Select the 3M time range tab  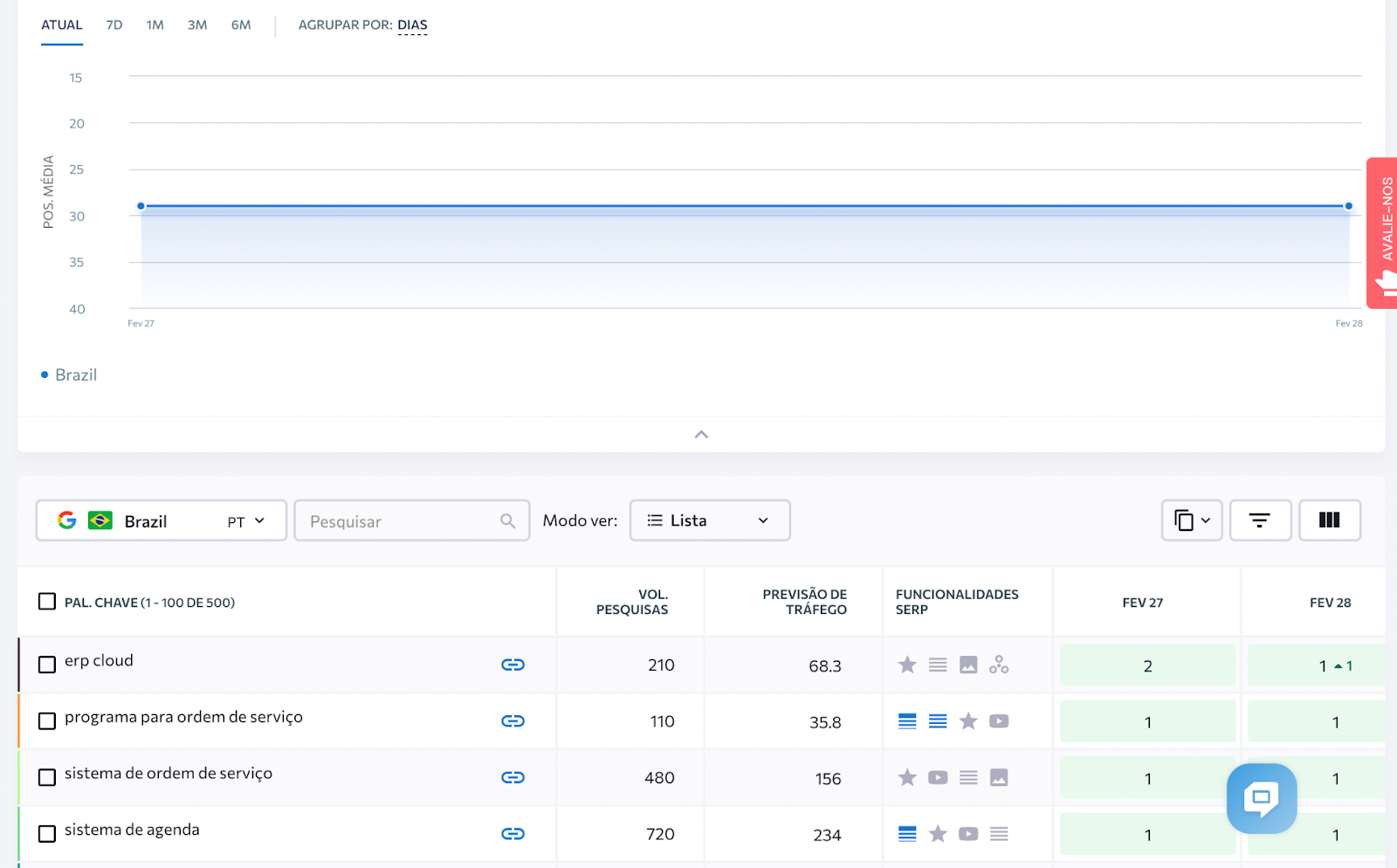pos(197,25)
